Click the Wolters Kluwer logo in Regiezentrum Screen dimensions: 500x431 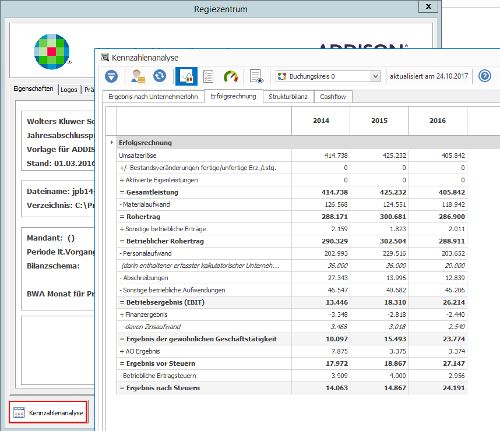[52, 52]
